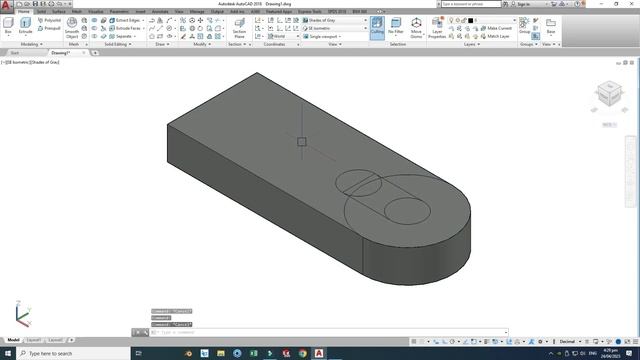Screen dimensions: 640x360
Task: Click Extract Edges in Solid Editing
Action: point(125,20)
